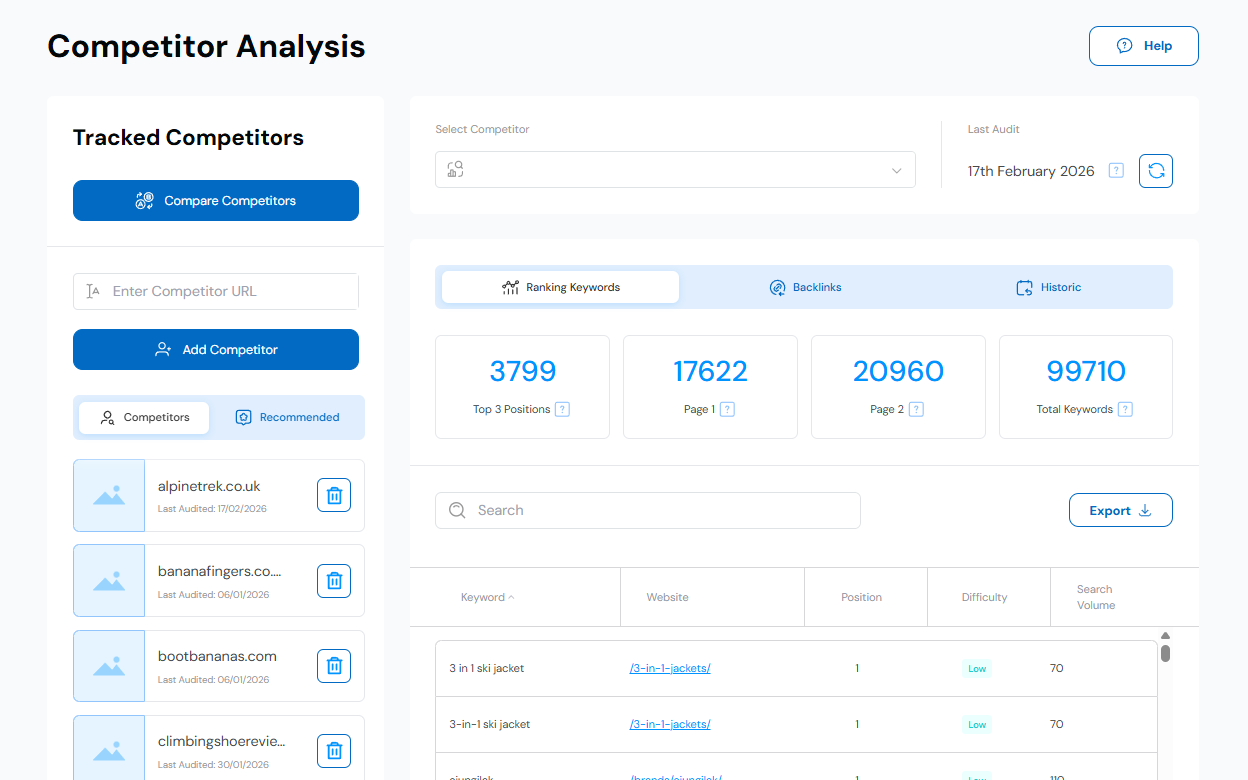This screenshot has height=780, width=1248.
Task: Delete alpinetrek.co.uk competitor
Action: [334, 495]
